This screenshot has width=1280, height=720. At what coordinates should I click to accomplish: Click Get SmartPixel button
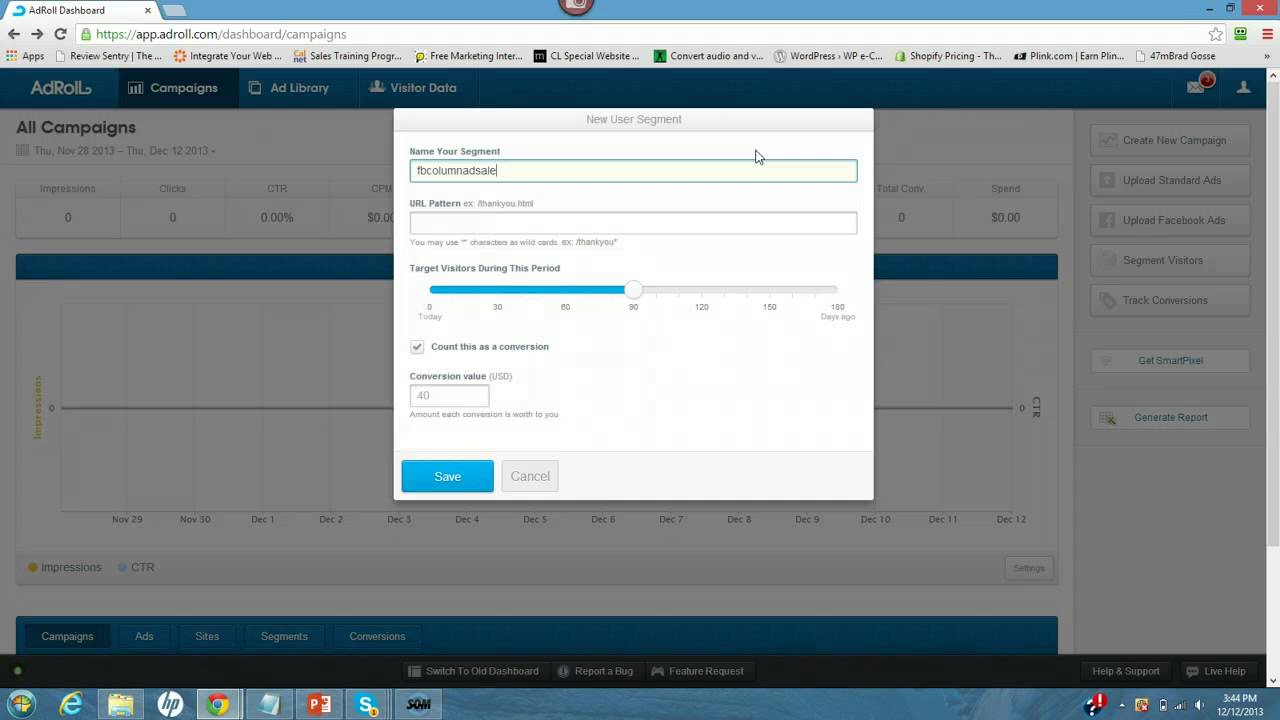pos(1171,360)
